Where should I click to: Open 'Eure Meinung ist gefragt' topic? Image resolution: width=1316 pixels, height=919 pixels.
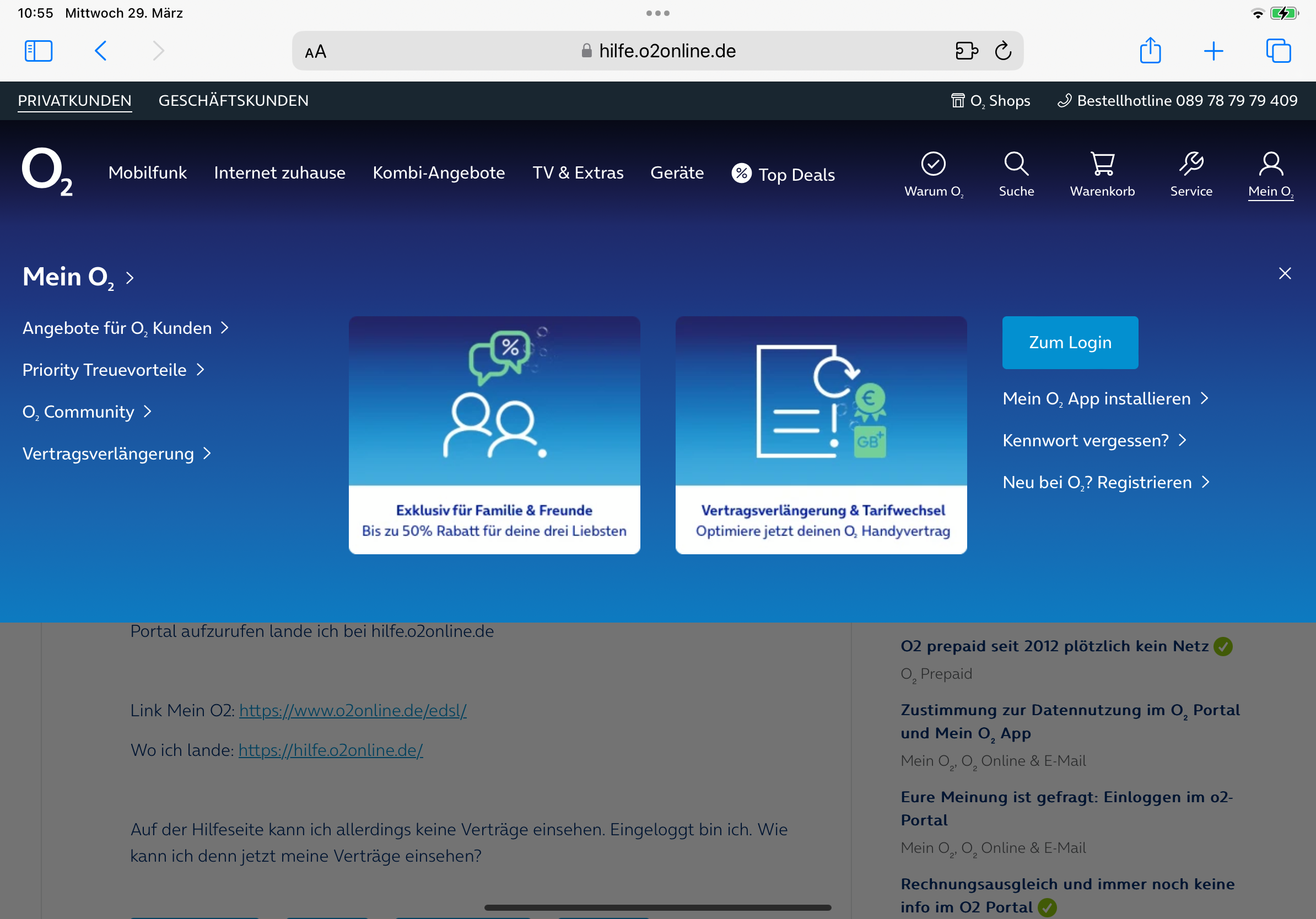coord(1067,808)
